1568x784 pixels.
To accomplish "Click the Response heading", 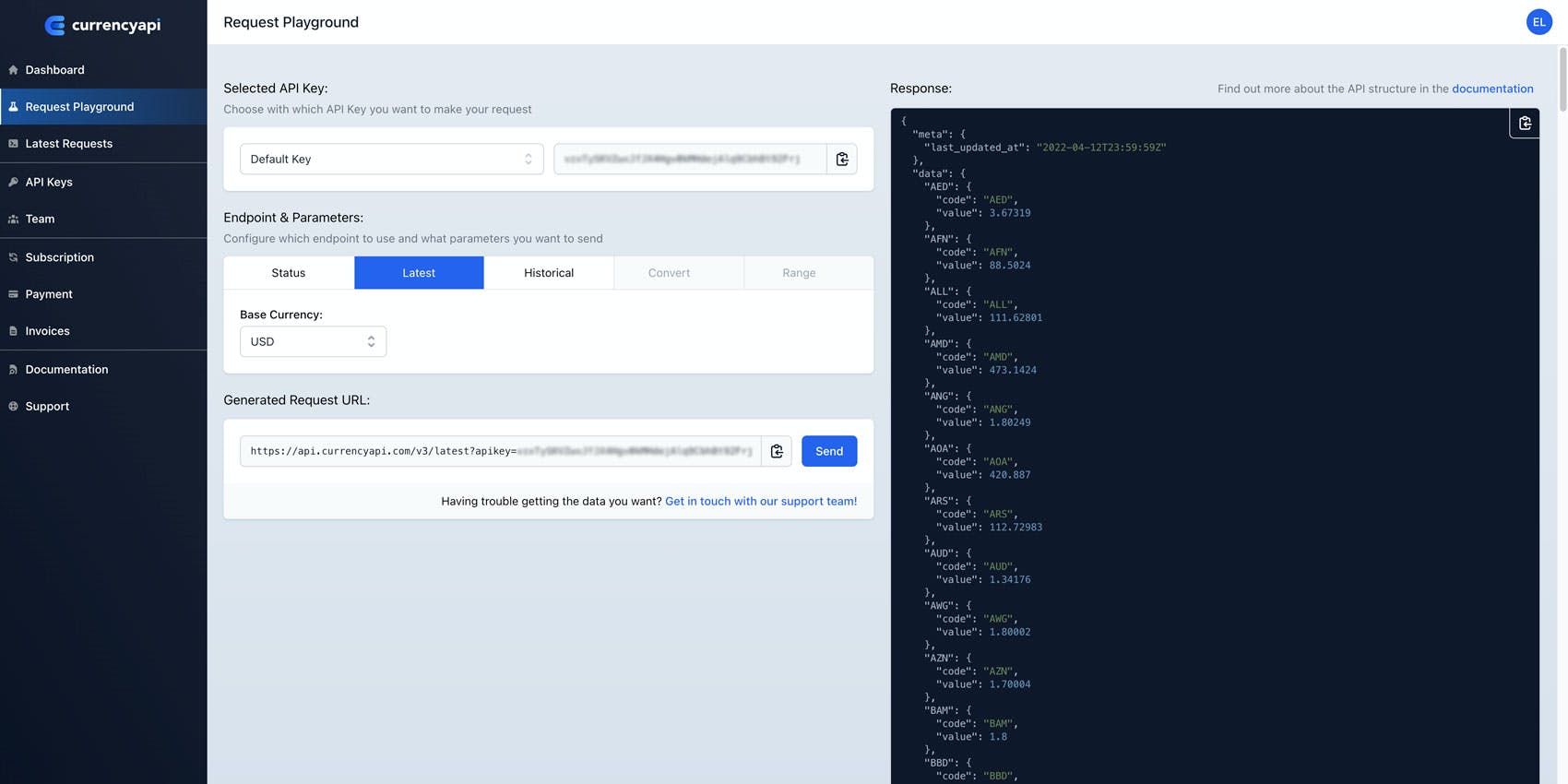I will [921, 89].
